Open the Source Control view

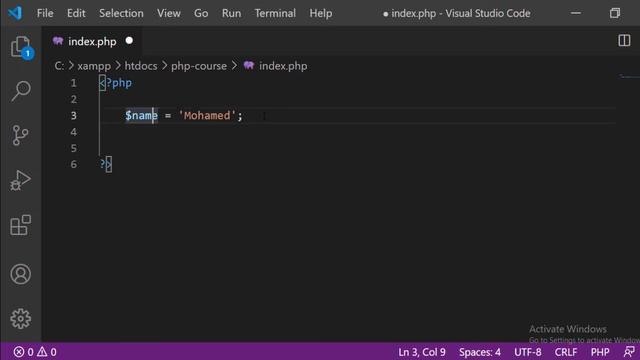[x=20, y=135]
